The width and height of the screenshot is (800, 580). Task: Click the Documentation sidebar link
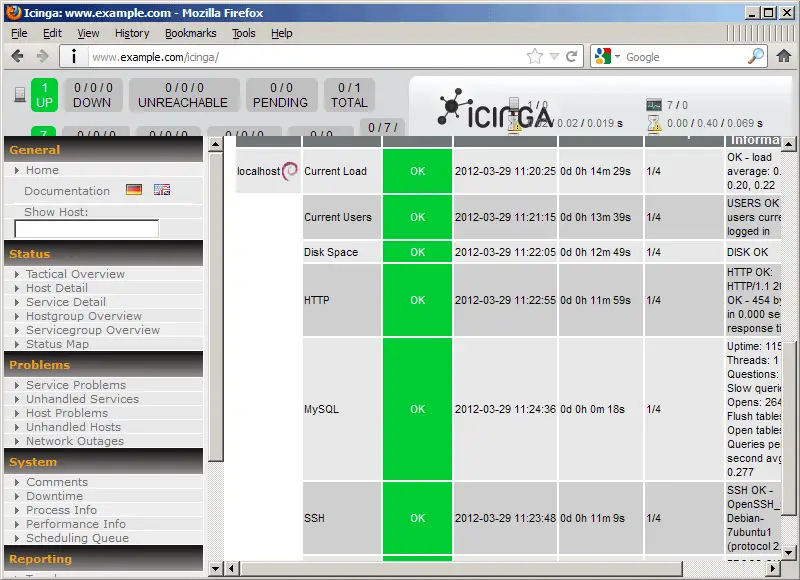[x=67, y=191]
